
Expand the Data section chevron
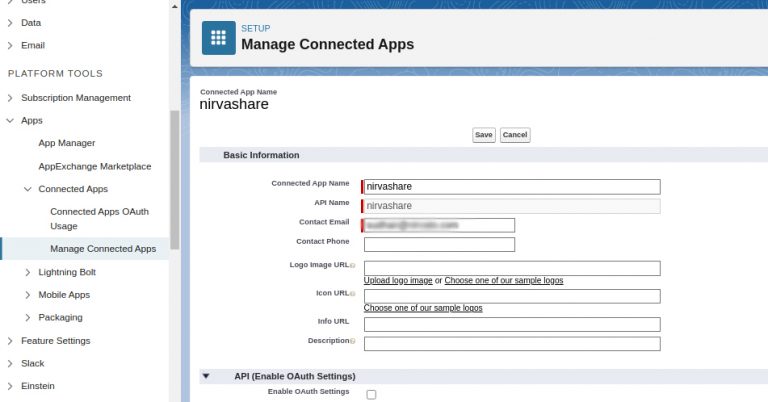(x=10, y=23)
